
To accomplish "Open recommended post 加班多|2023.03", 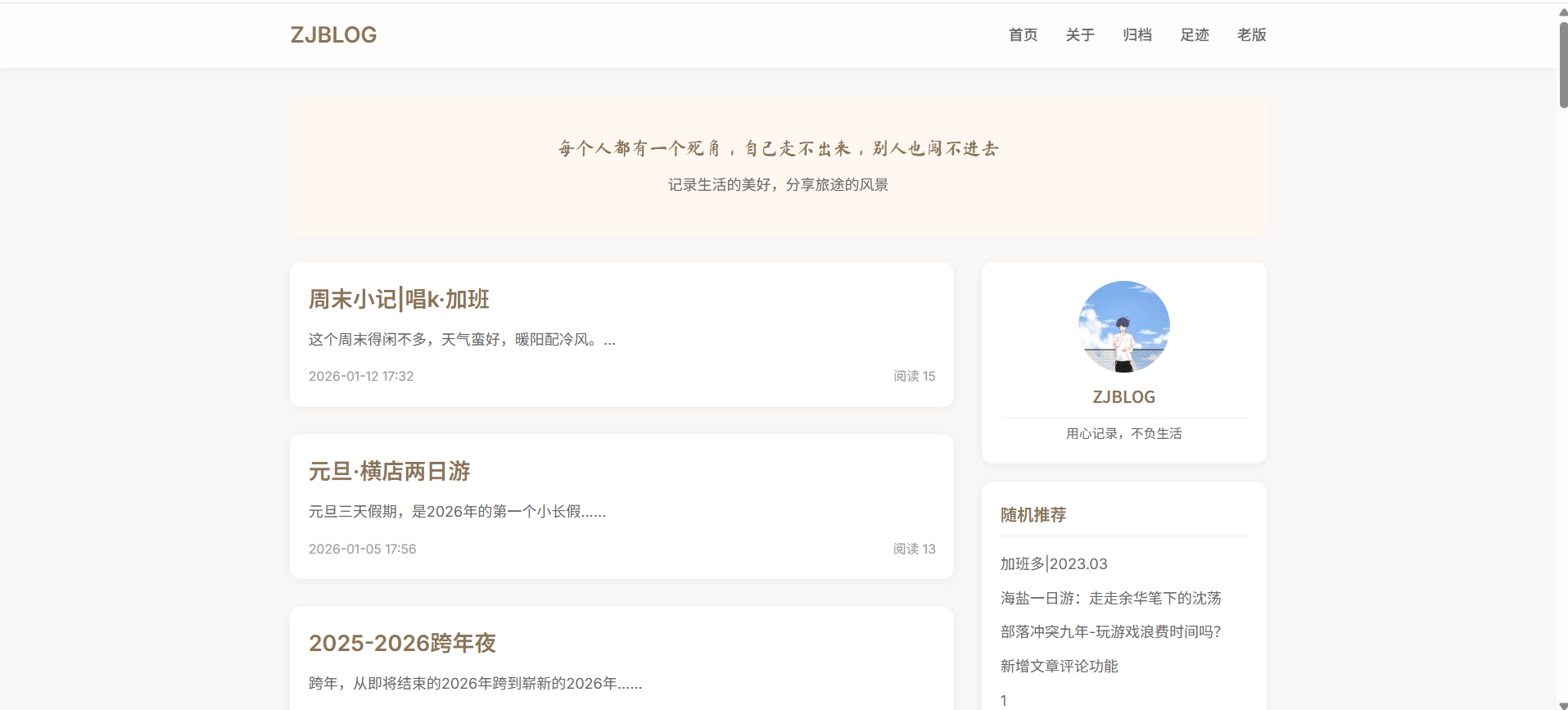I will point(1054,564).
